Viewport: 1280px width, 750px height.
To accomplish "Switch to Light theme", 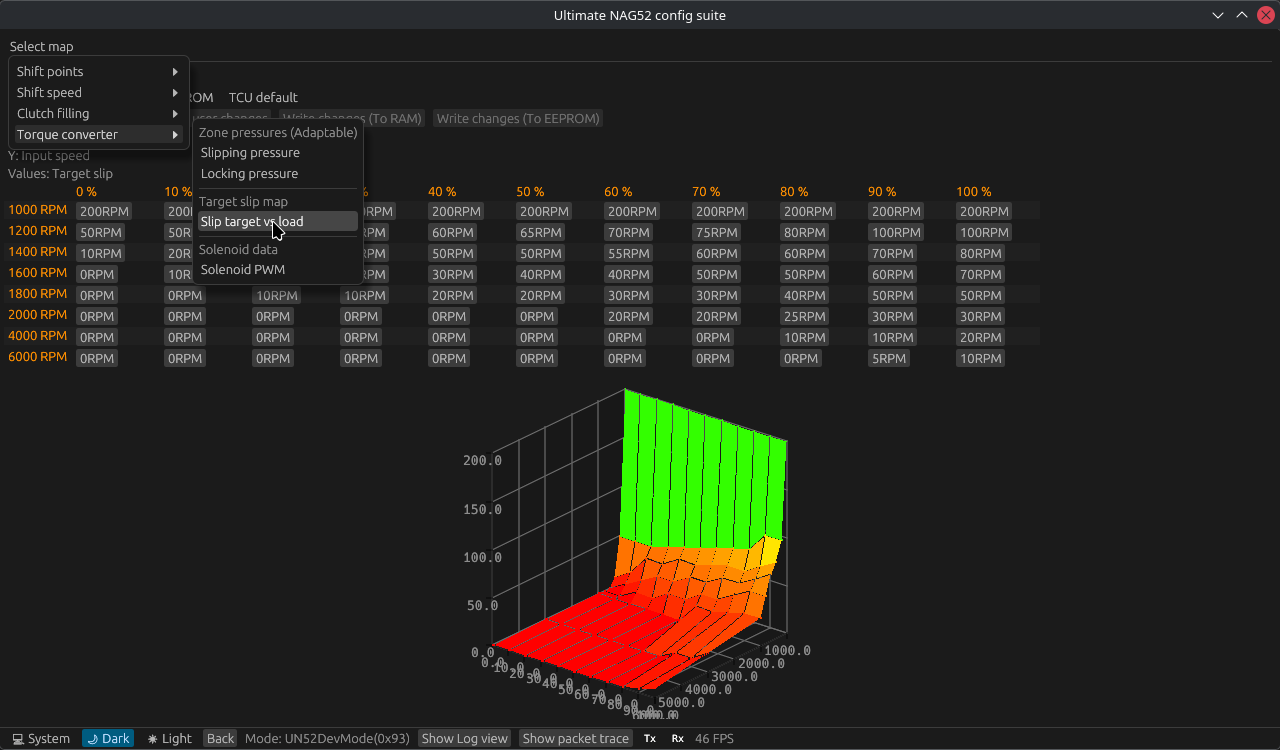I will [x=169, y=739].
